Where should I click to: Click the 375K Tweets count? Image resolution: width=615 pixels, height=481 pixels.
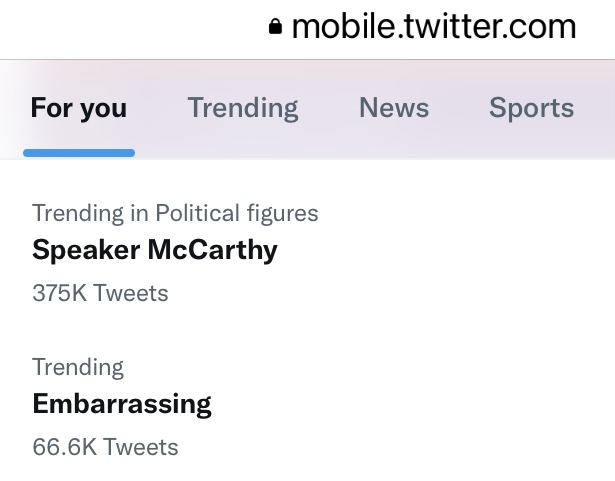[x=100, y=293]
